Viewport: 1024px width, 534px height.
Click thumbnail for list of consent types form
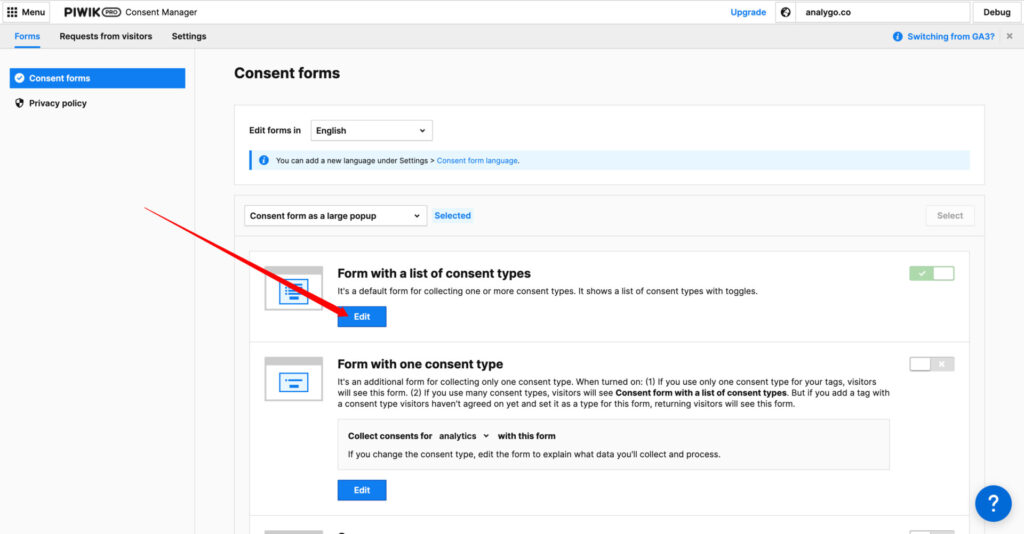point(294,288)
